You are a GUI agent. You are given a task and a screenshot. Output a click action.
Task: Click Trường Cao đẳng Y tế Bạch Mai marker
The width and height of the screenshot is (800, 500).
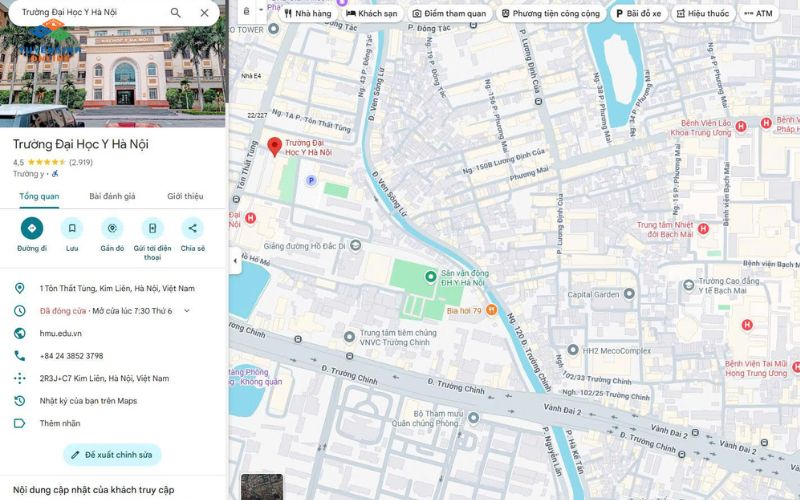[688, 285]
